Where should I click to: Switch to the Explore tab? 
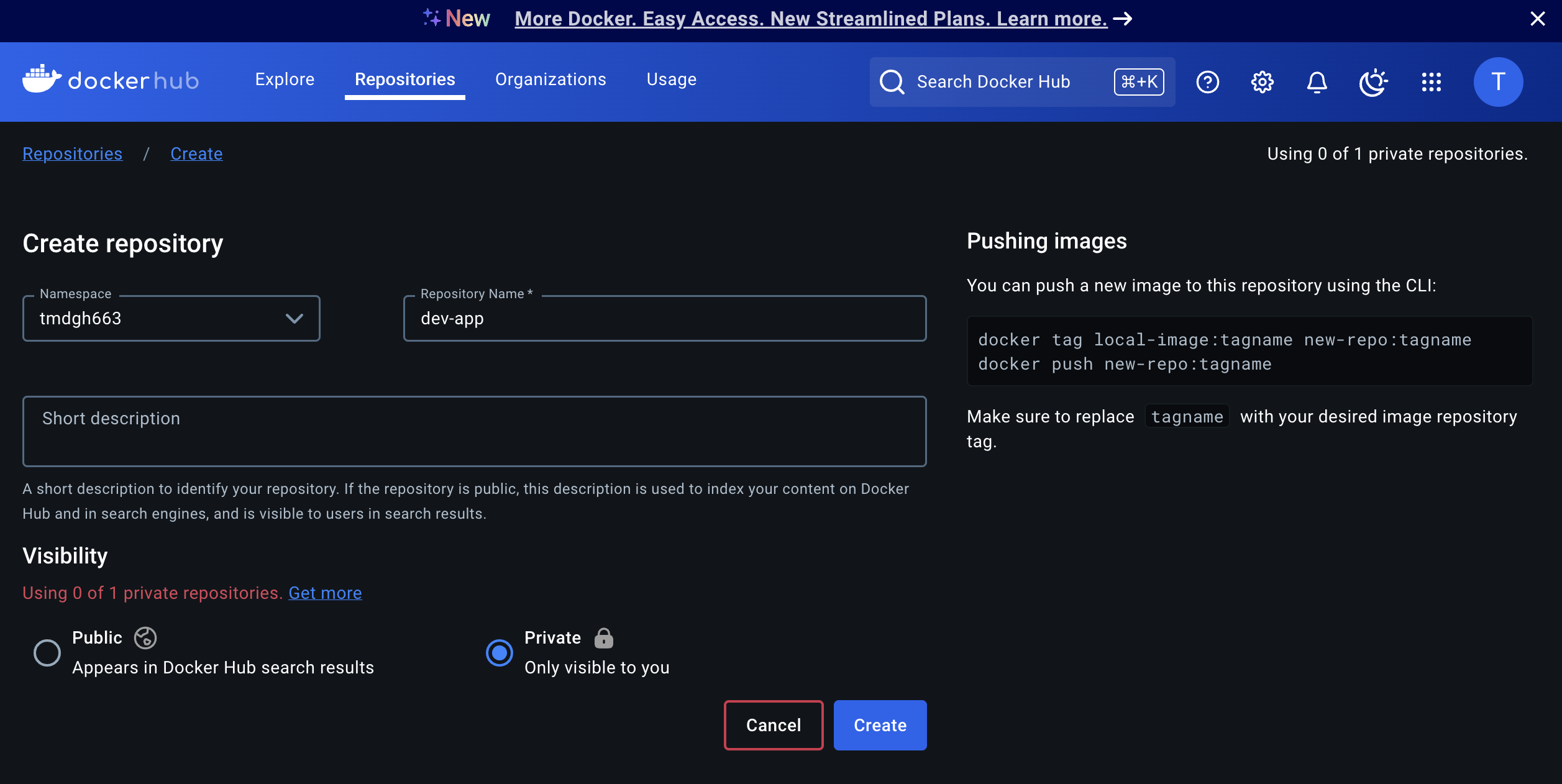point(285,80)
